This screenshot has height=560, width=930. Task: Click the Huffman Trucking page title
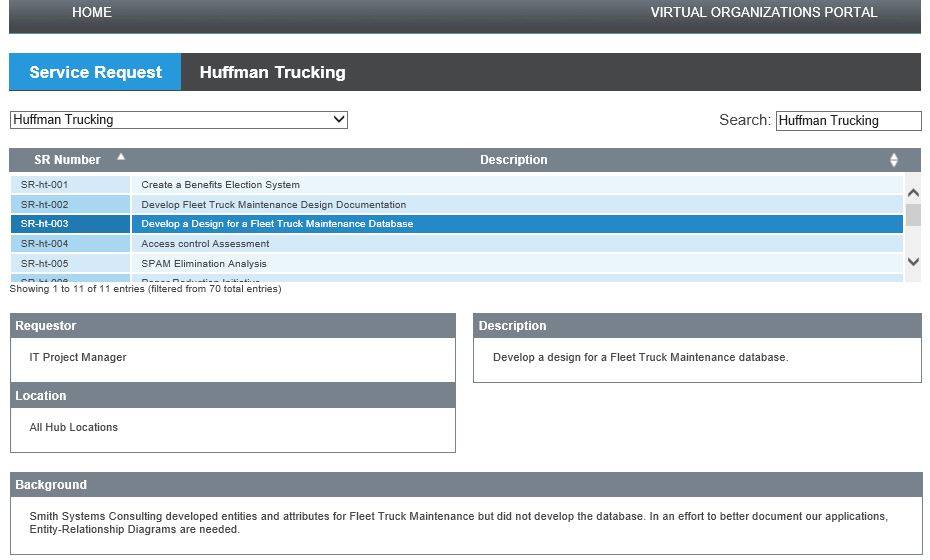(272, 72)
